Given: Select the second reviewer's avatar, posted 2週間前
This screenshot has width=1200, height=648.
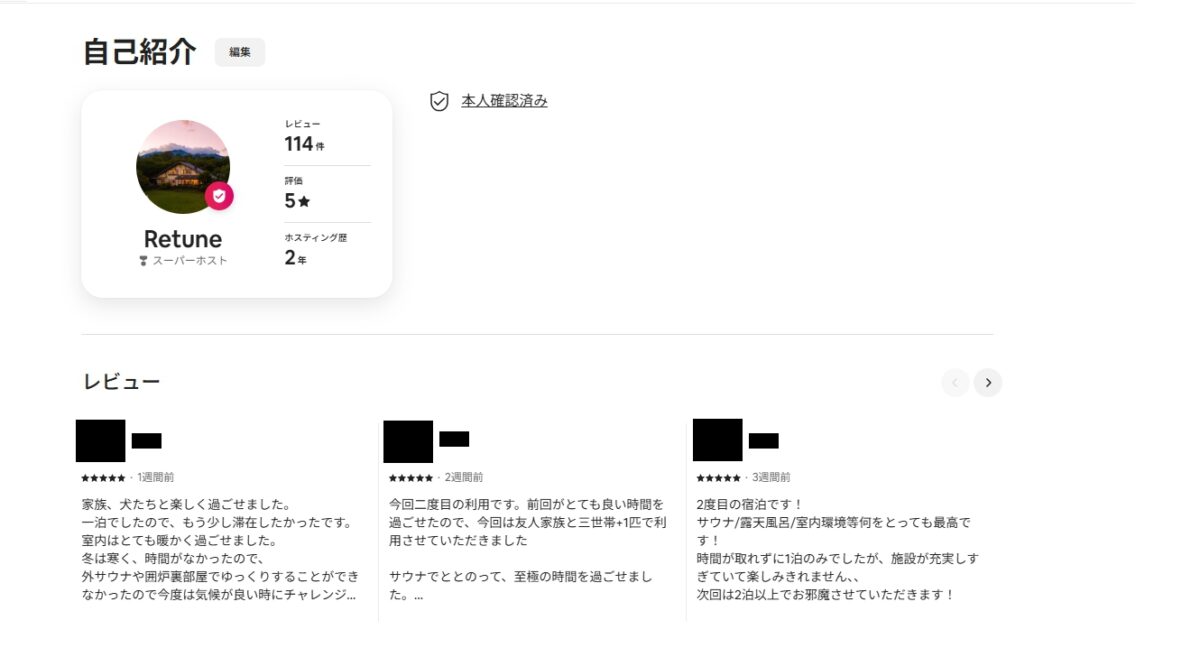Looking at the screenshot, I should point(408,441).
